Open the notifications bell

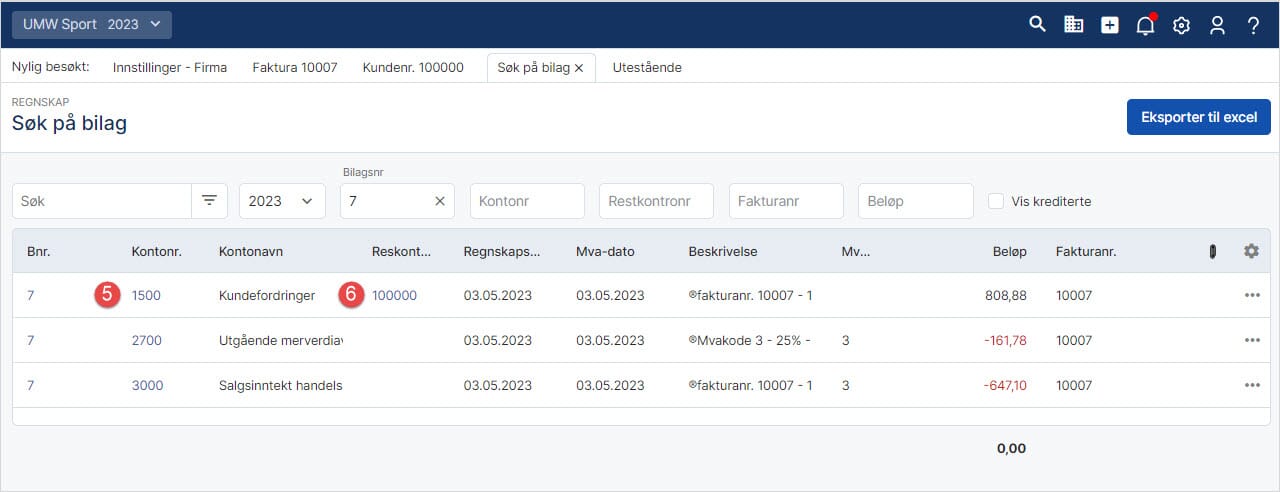(x=1145, y=26)
